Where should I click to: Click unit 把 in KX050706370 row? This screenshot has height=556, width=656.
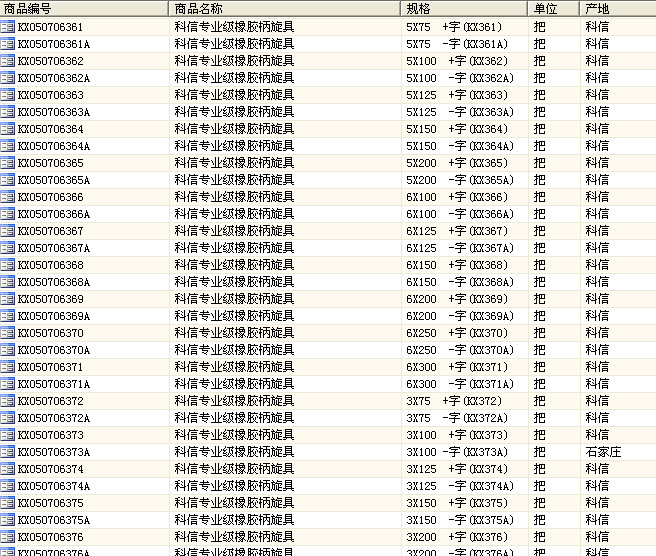click(540, 333)
